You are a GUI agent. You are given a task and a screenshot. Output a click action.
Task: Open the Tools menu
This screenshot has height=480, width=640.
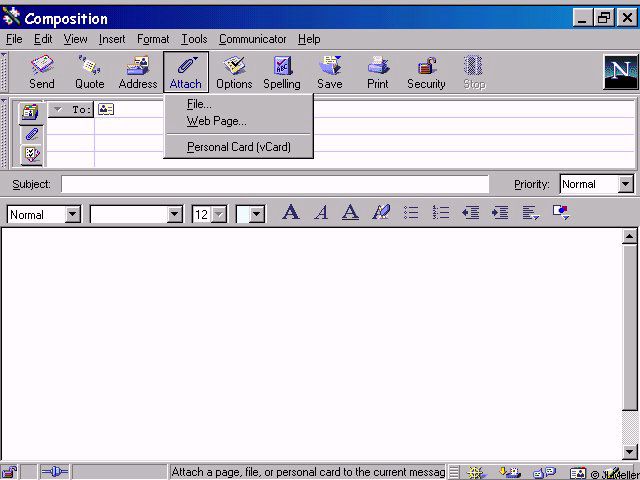(194, 39)
